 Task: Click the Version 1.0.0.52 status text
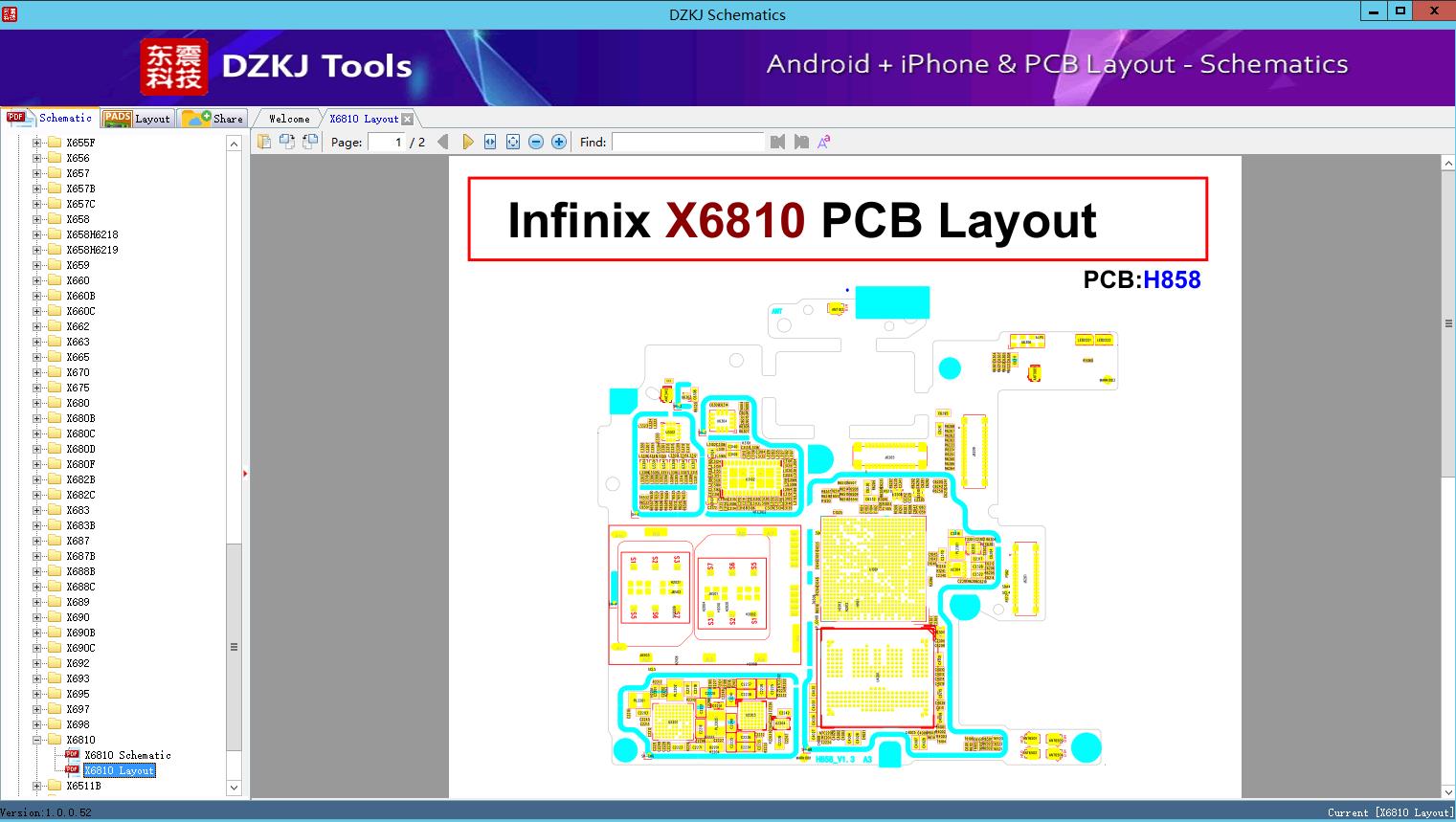[46, 812]
